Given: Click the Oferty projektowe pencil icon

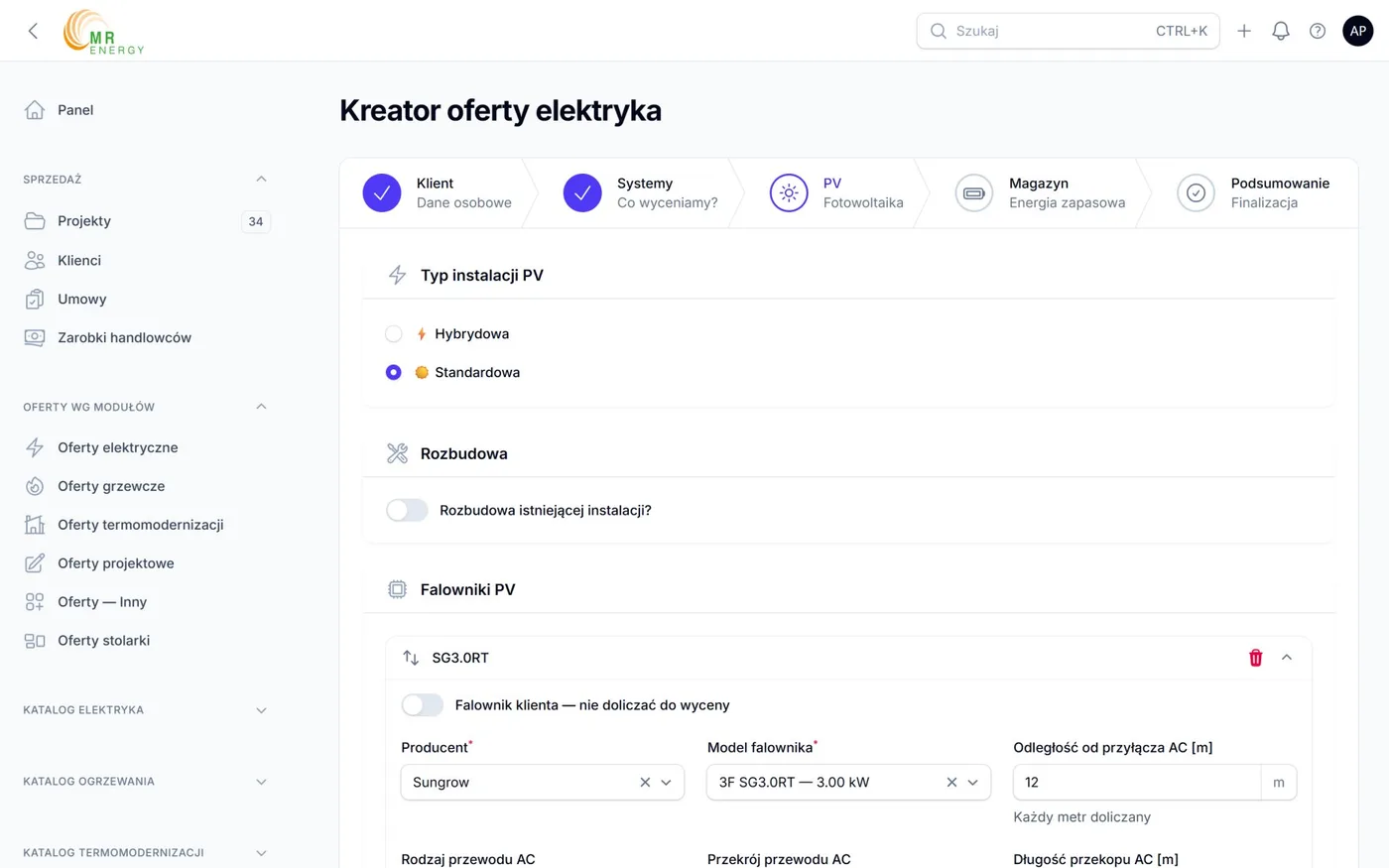Looking at the screenshot, I should pos(35,563).
